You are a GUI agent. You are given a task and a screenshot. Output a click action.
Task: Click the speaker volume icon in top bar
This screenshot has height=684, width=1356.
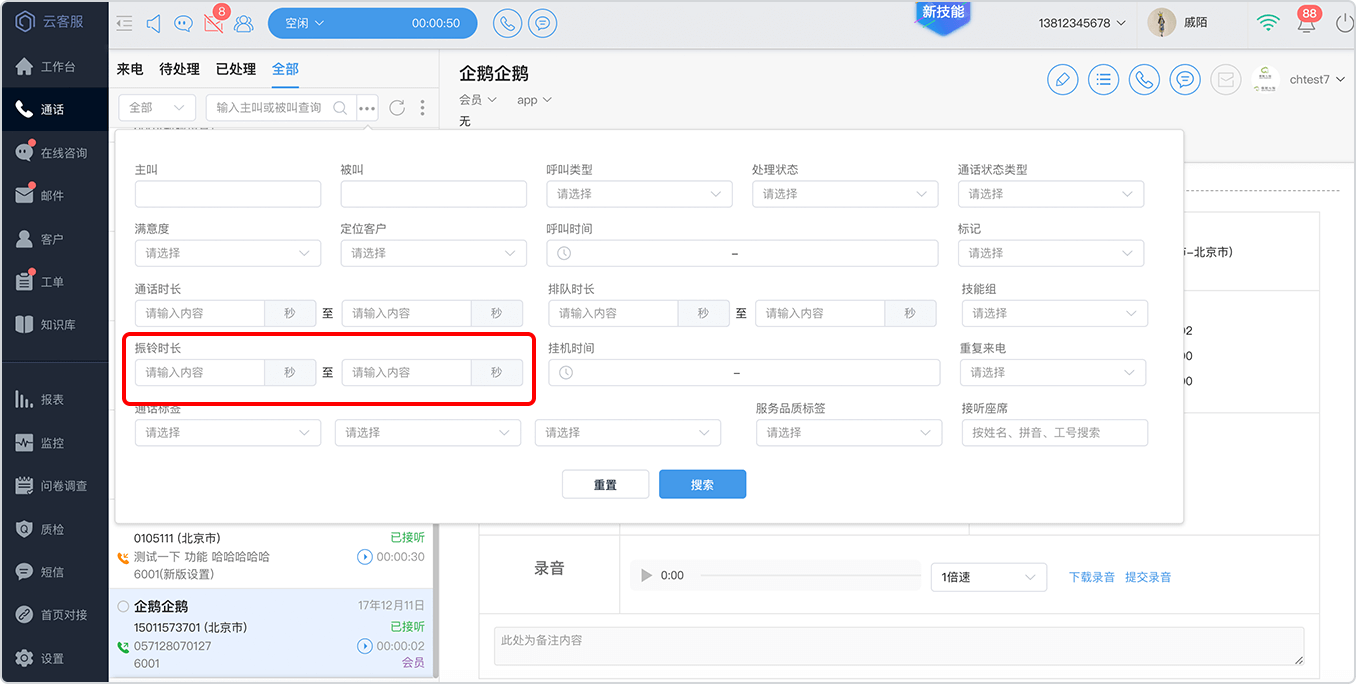click(x=154, y=23)
